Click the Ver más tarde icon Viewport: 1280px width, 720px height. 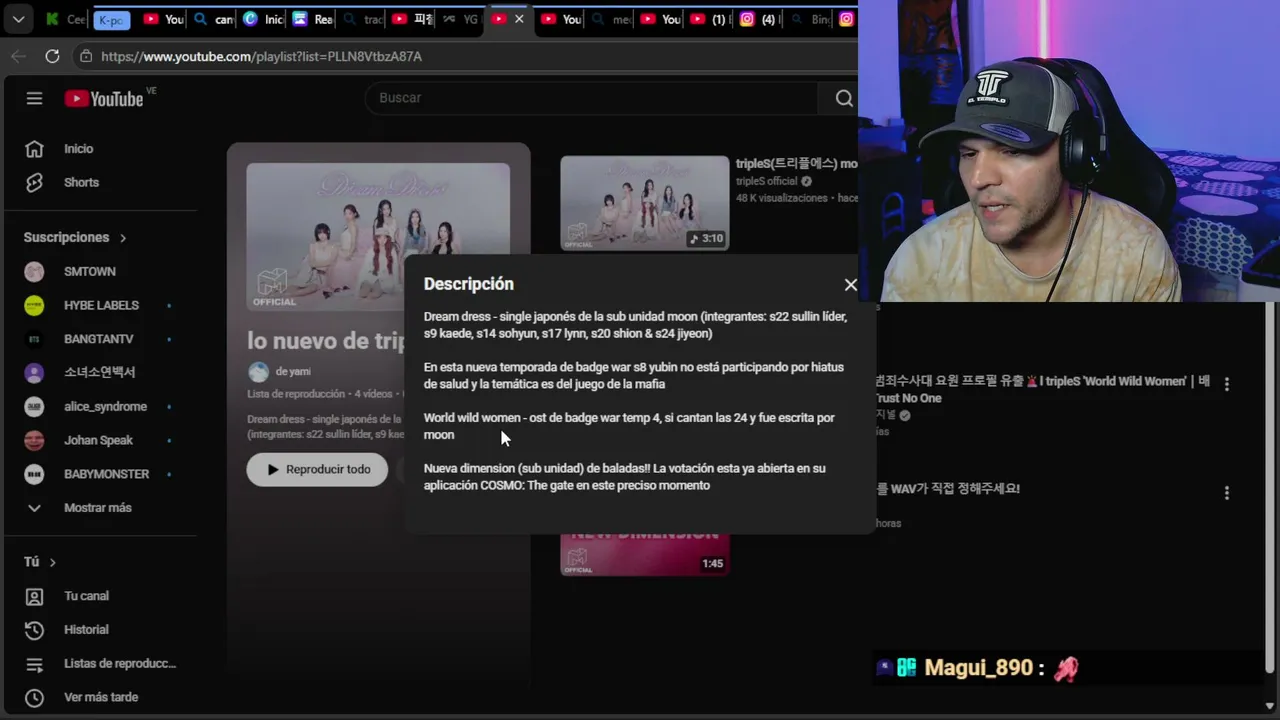point(34,698)
